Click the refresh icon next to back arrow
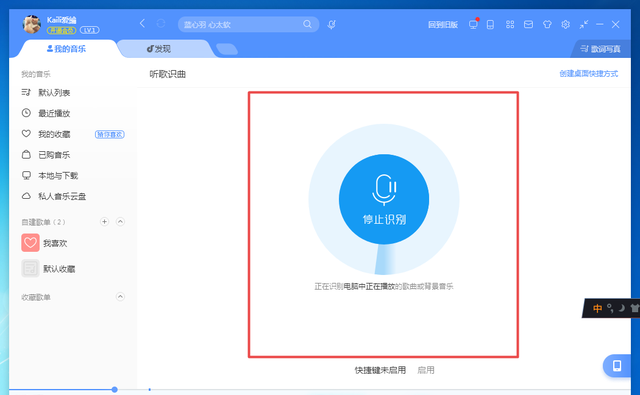 [161, 24]
